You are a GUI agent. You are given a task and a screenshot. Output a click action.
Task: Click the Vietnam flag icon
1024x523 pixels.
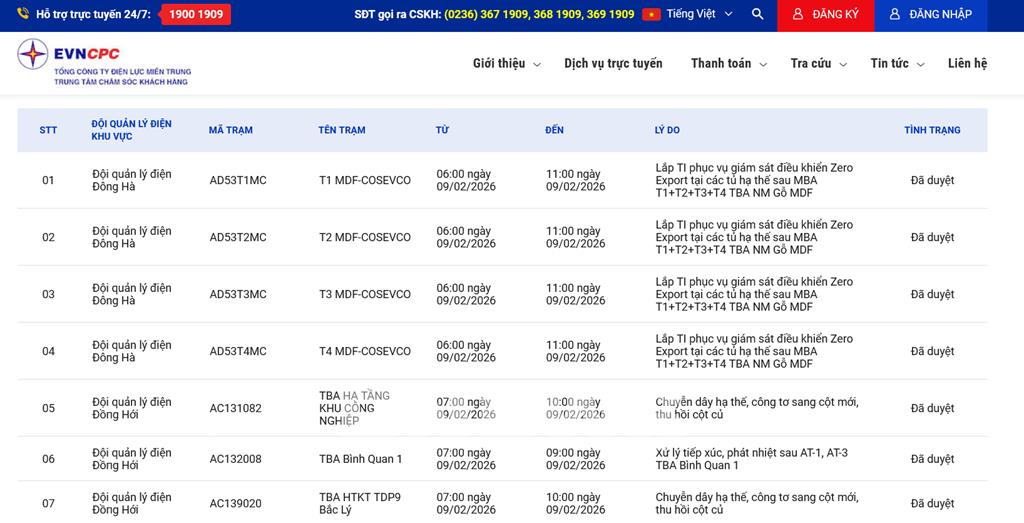(652, 15)
